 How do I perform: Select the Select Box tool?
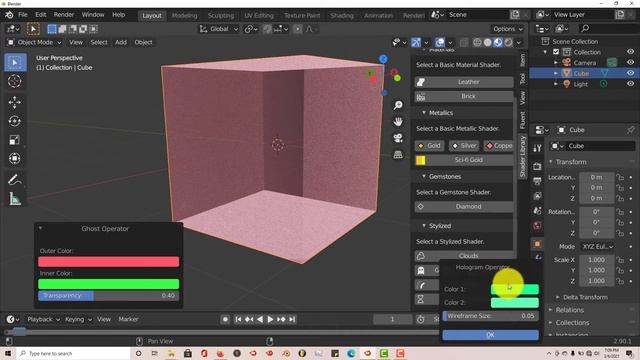pyautogui.click(x=15, y=62)
